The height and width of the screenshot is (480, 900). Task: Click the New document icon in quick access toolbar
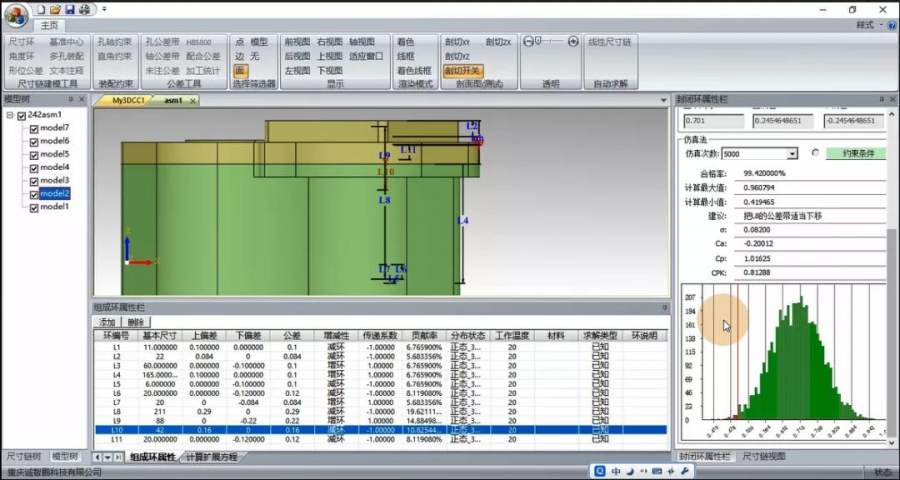40,8
